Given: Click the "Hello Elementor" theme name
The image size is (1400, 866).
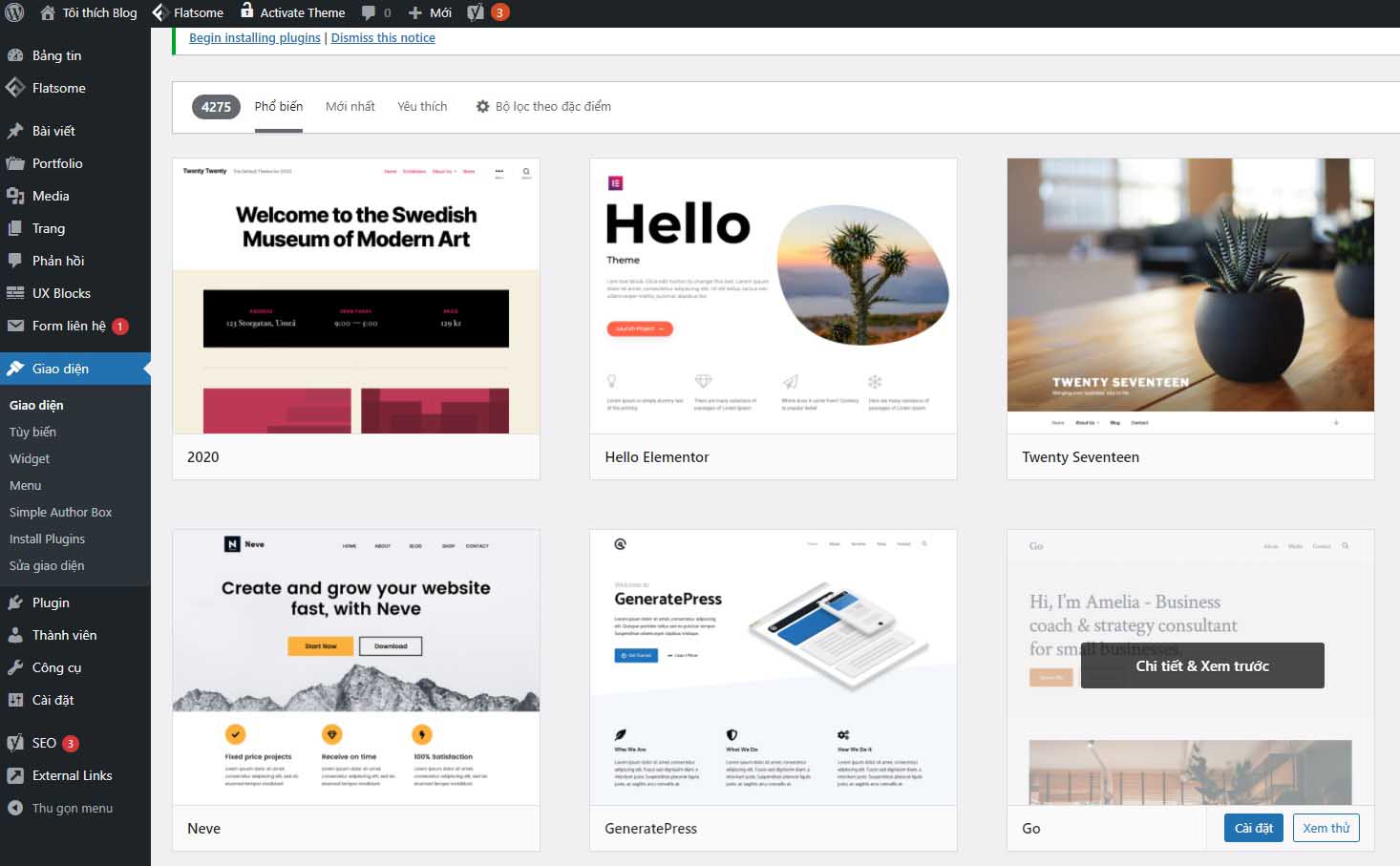Looking at the screenshot, I should [657, 457].
